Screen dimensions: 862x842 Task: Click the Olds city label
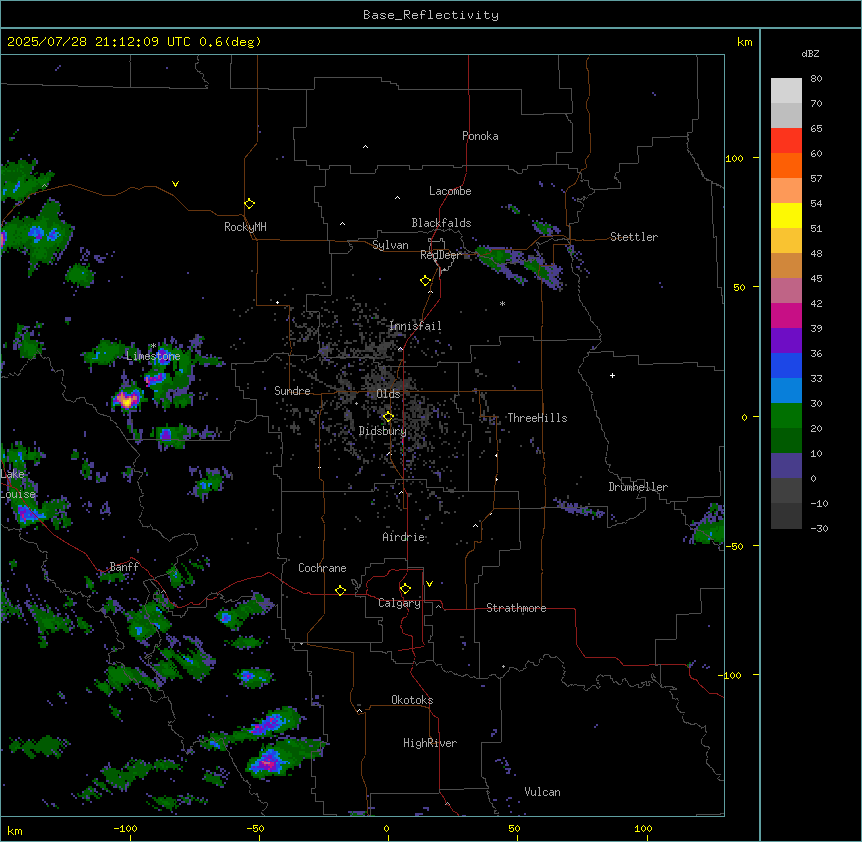click(388, 394)
